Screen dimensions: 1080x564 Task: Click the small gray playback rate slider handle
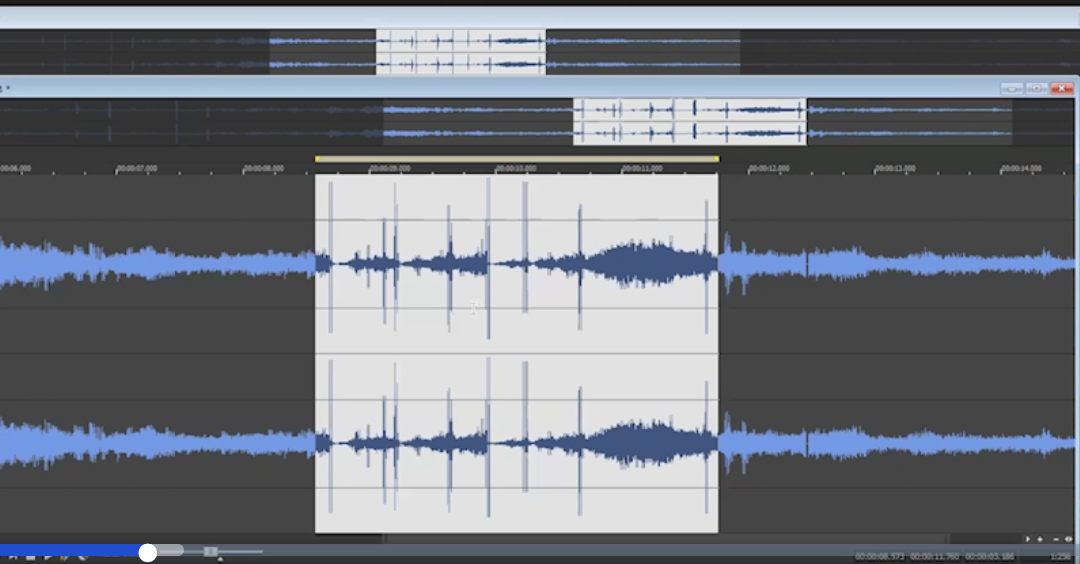click(x=210, y=551)
